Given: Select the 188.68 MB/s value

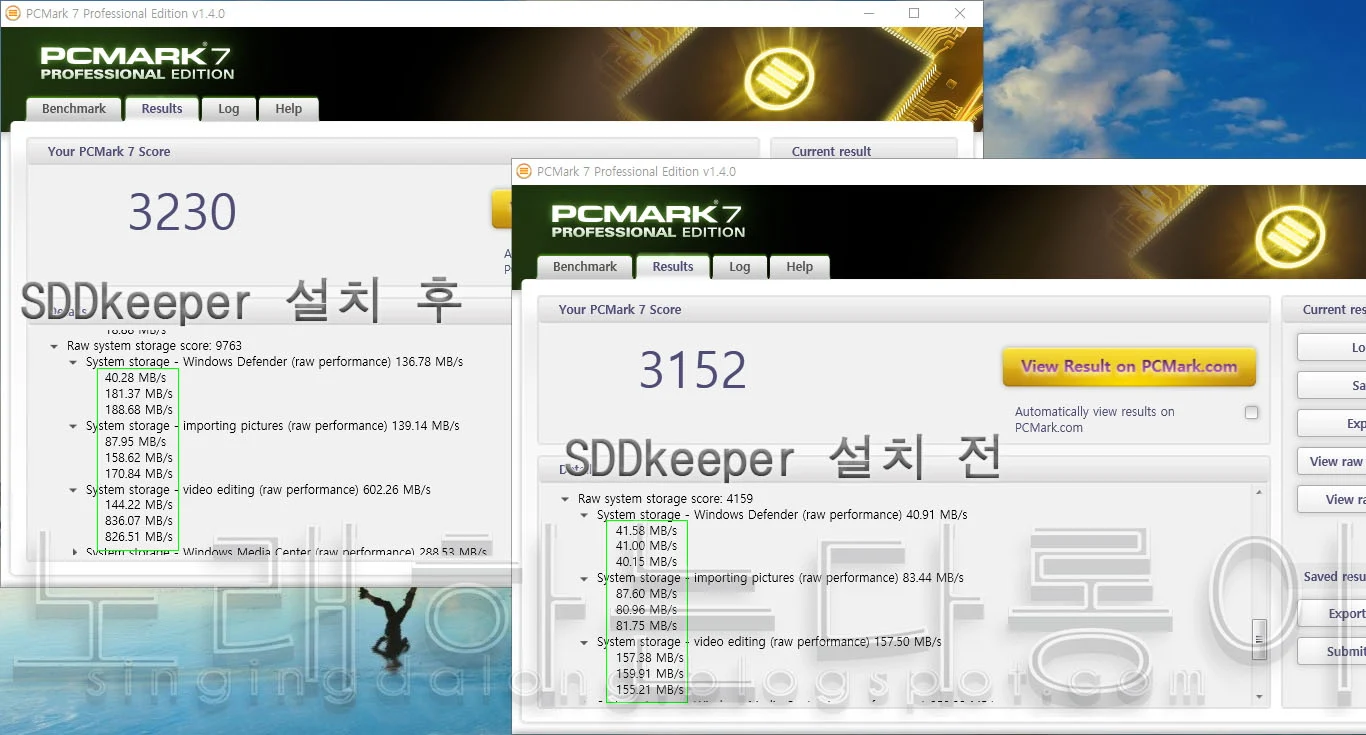Looking at the screenshot, I should click(x=139, y=410).
